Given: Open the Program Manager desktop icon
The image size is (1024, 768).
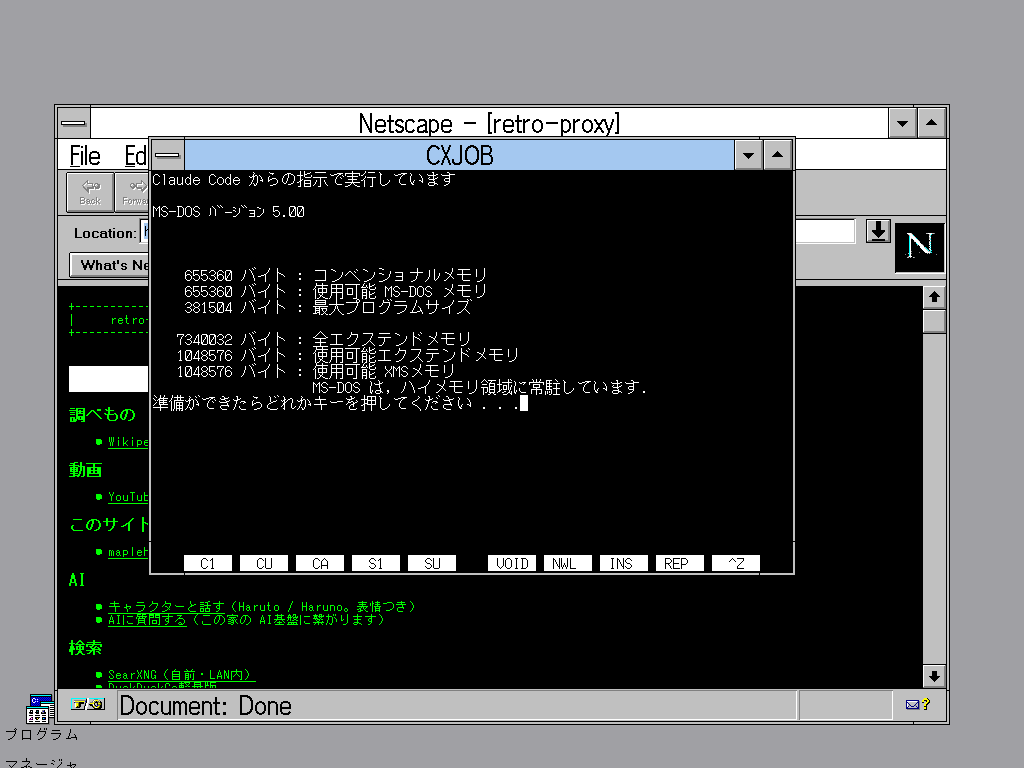Looking at the screenshot, I should 39,710.
